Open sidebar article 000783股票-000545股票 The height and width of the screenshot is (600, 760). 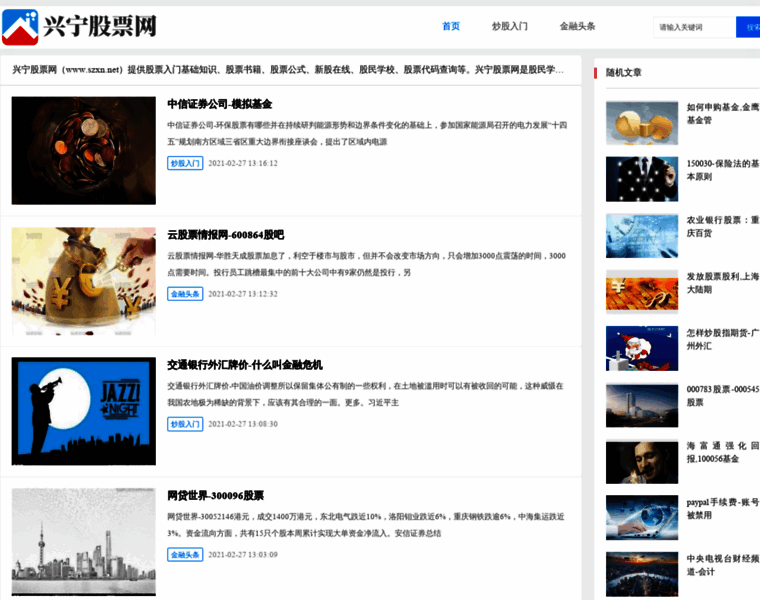[x=723, y=395]
